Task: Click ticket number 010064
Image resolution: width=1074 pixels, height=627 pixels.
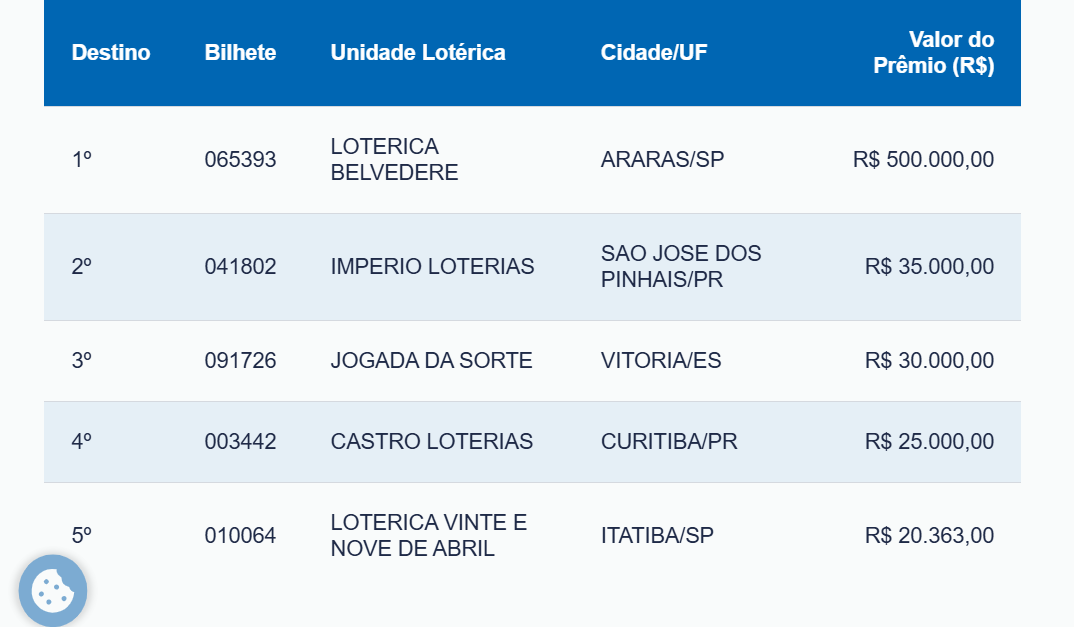Action: click(x=240, y=535)
